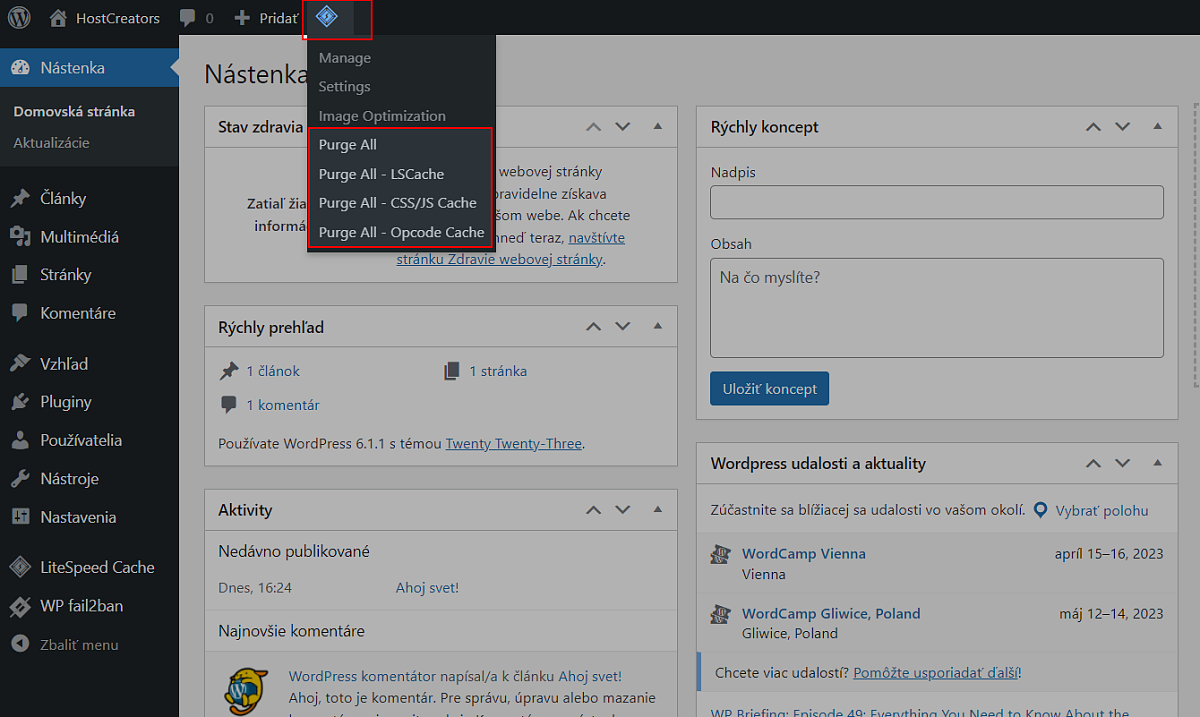Image resolution: width=1200 pixels, height=717 pixels.
Task: Open the 1 článok link
Action: [273, 371]
